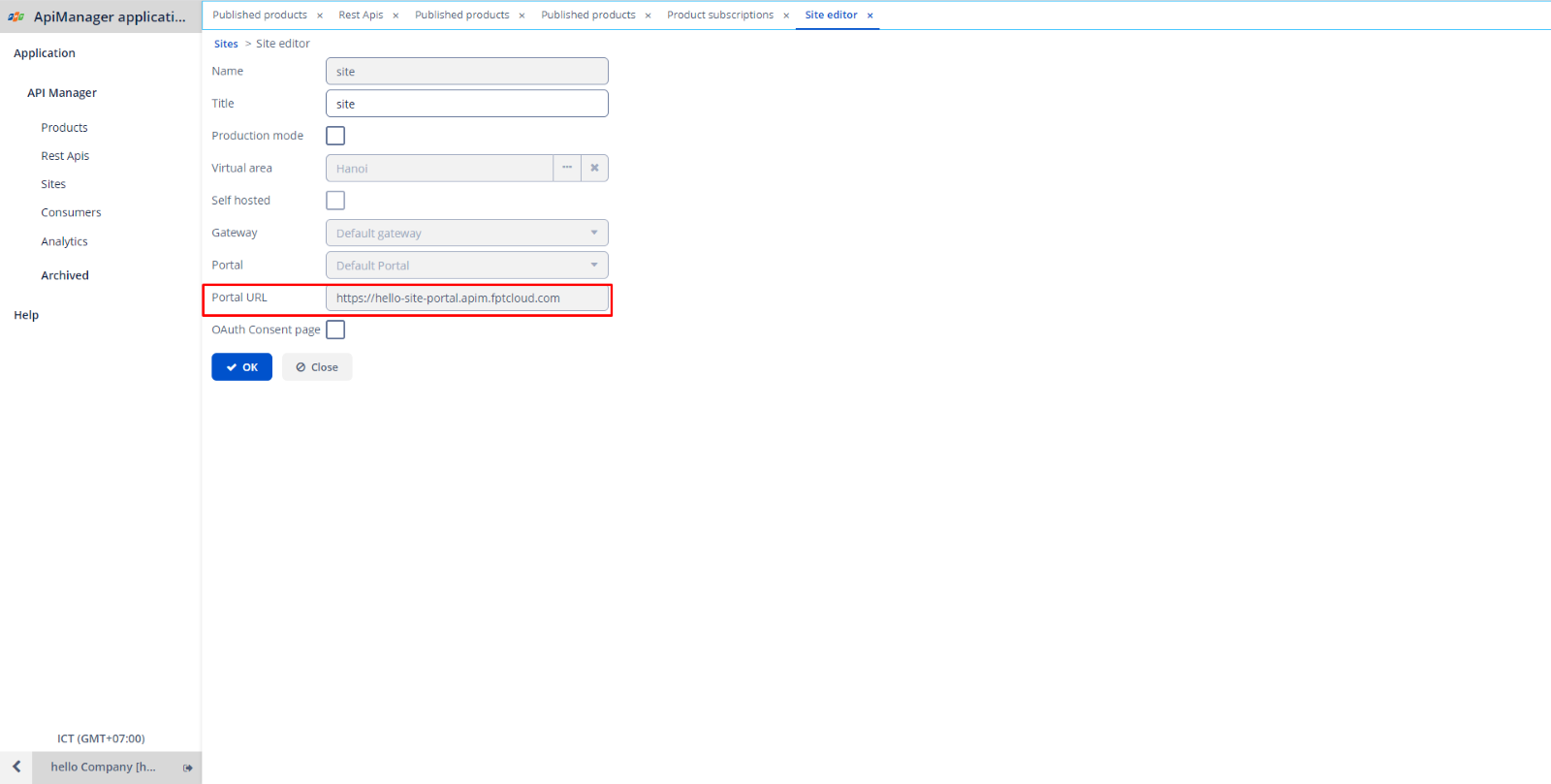Enable the Production mode checkbox
The image size is (1551, 784).
pos(335,136)
